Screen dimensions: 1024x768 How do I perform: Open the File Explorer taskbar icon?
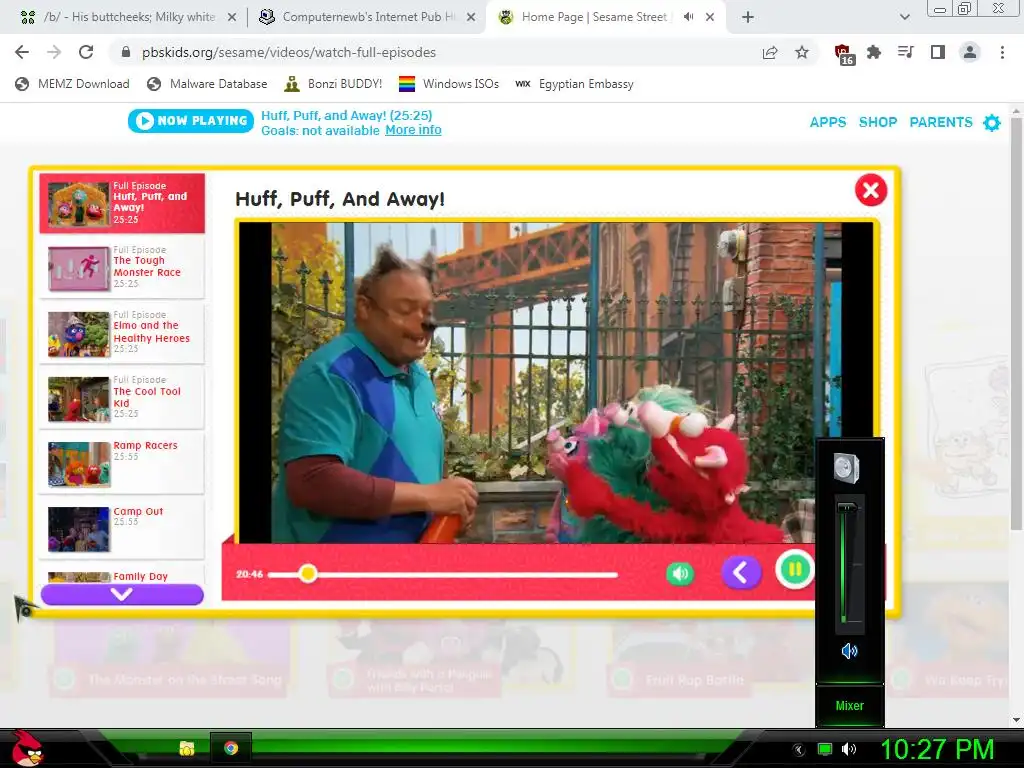tap(187, 748)
